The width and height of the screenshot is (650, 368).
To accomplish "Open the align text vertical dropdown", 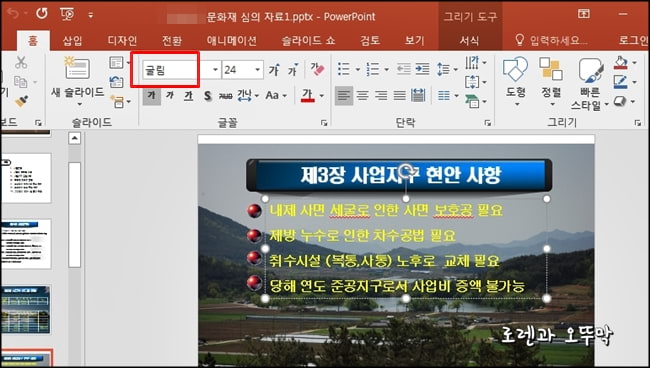I will click(475, 82).
